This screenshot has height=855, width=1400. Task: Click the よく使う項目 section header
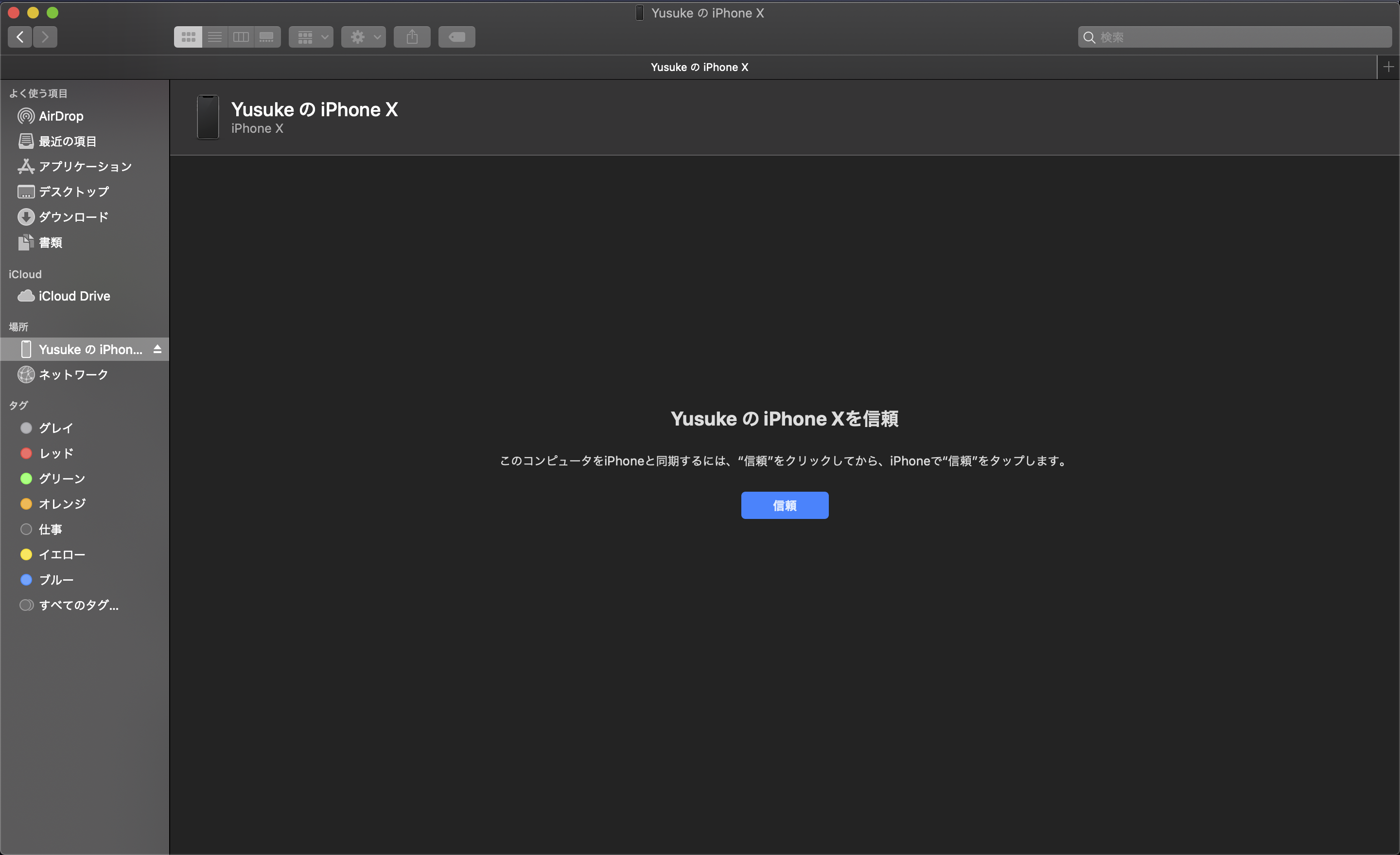click(38, 93)
